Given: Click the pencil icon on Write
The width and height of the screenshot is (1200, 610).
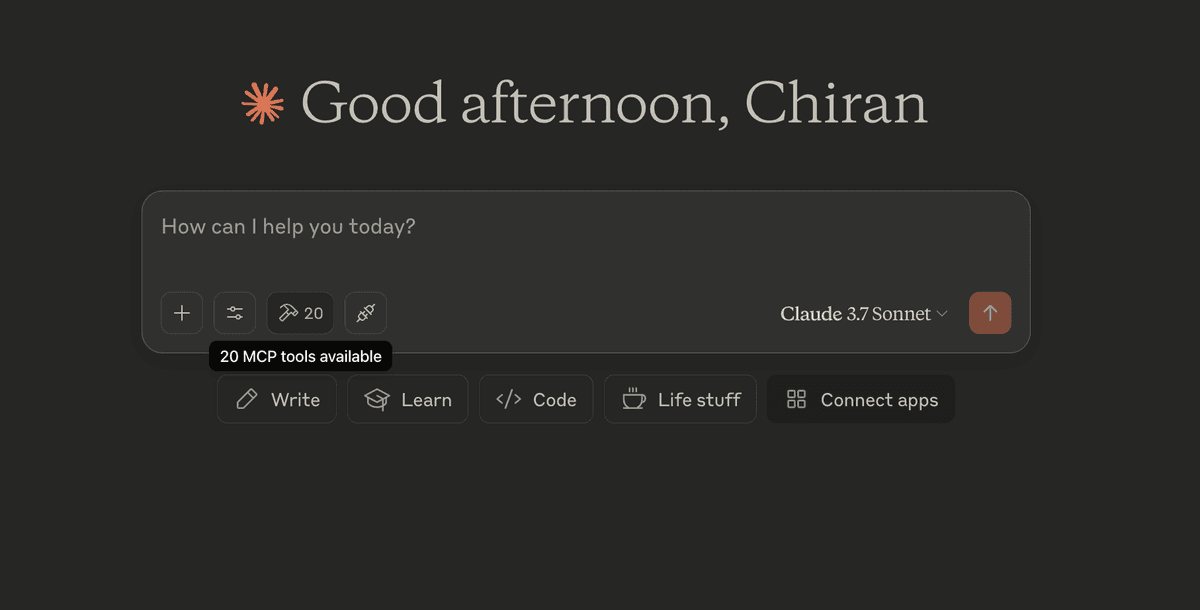Looking at the screenshot, I should coord(246,400).
